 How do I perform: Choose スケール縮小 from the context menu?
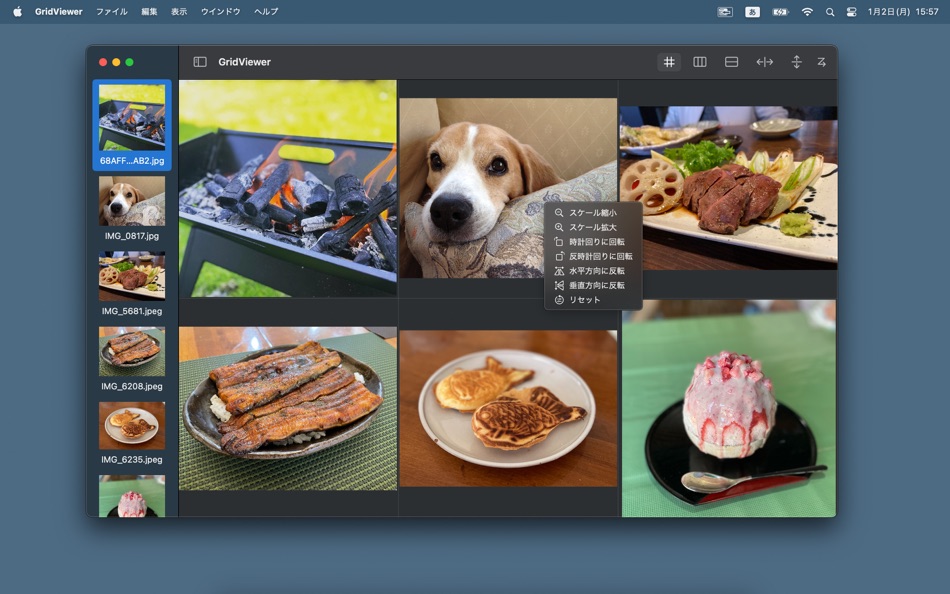pos(593,213)
